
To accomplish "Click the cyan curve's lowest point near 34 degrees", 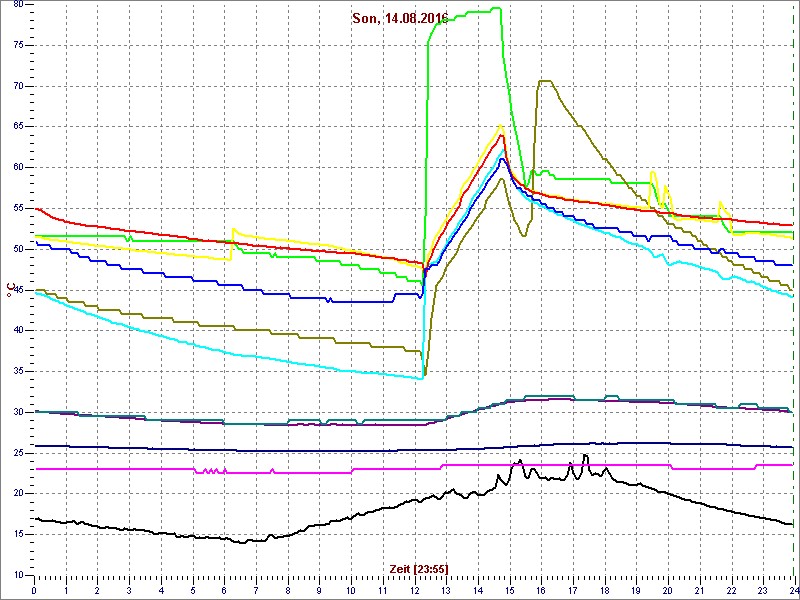I will pyautogui.click(x=421, y=378).
